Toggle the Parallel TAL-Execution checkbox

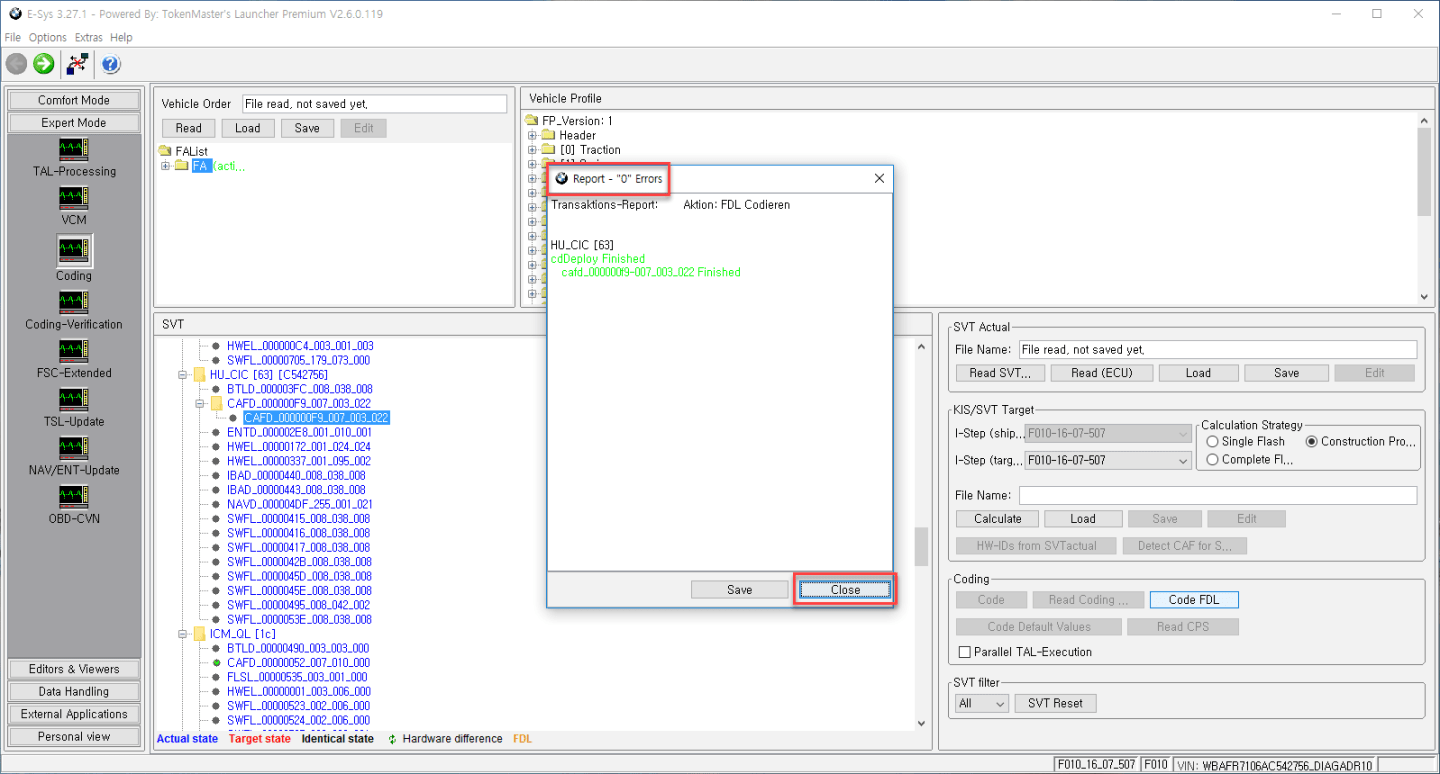(x=965, y=652)
